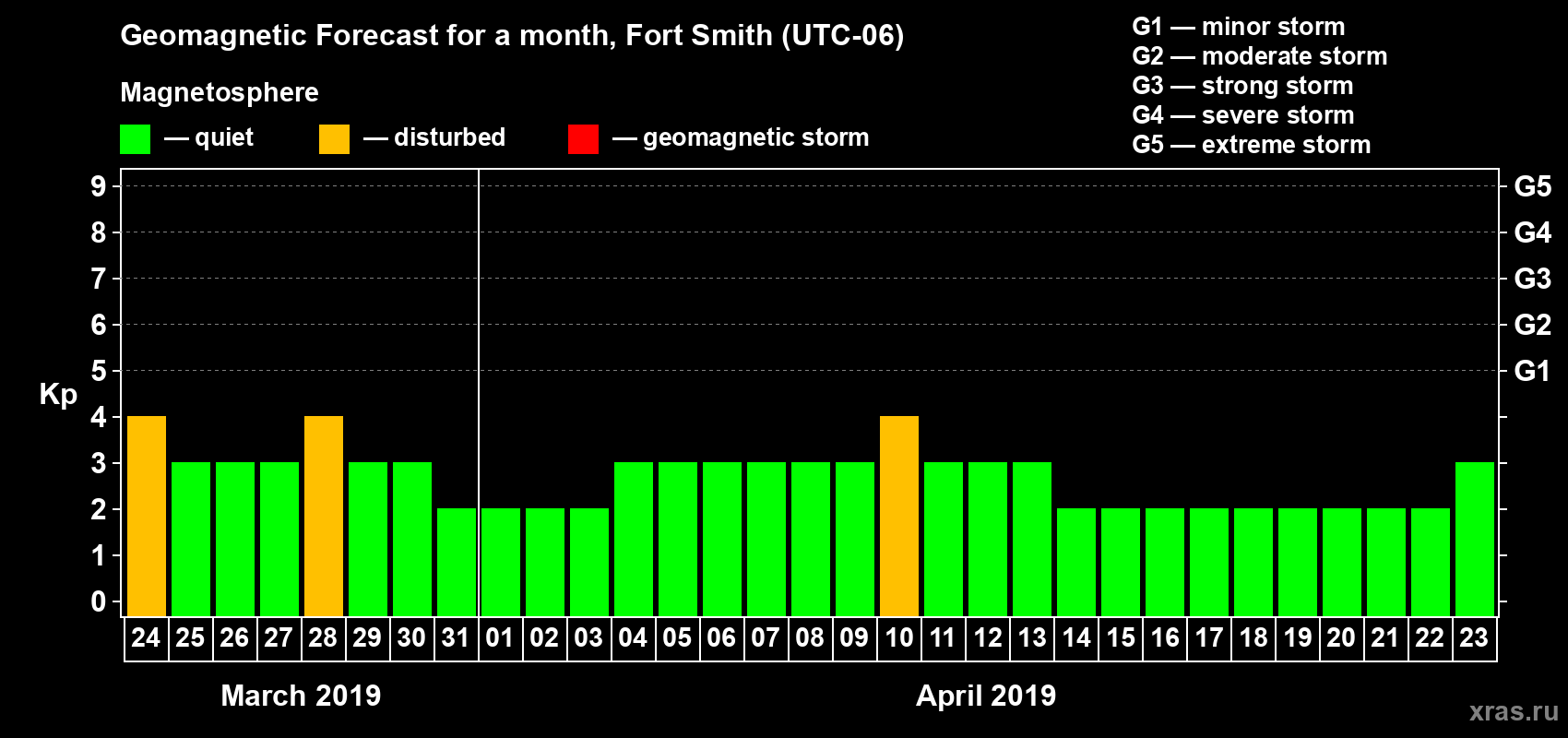Image resolution: width=1568 pixels, height=738 pixels.
Task: Click the G2 label on right axis
Action: tap(1533, 325)
